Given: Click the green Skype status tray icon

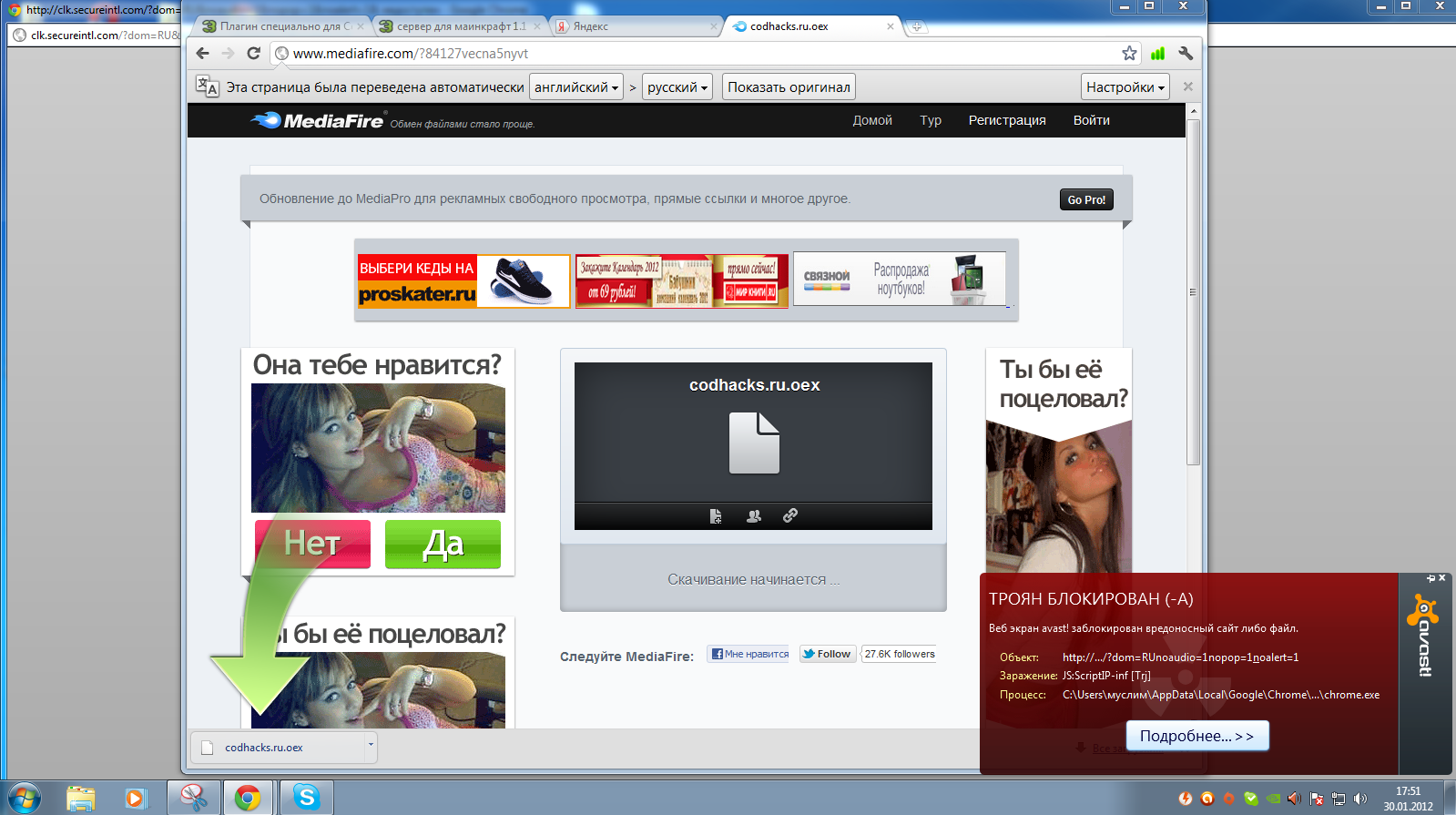Looking at the screenshot, I should click(x=1251, y=799).
